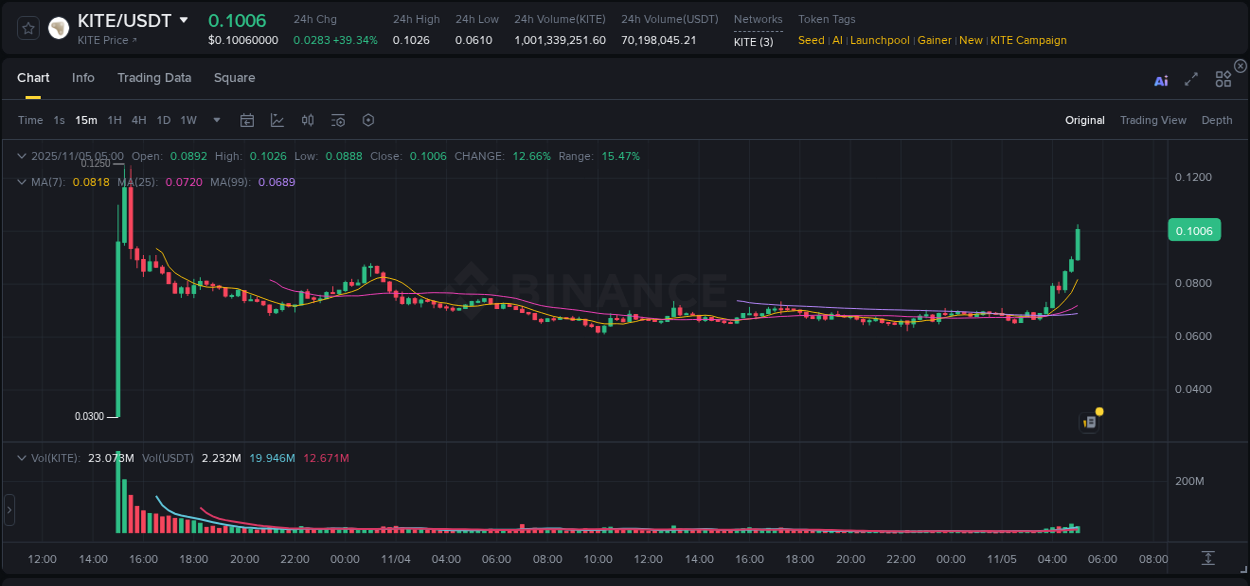Enter fullscreen with the expand arrows icon
This screenshot has width=1250, height=586.
click(x=1191, y=81)
